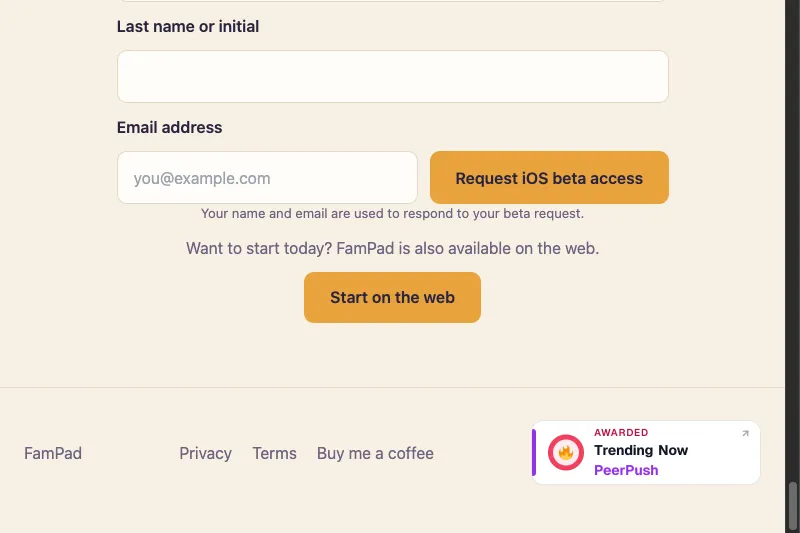Click the FamPad footer brand link

[53, 453]
